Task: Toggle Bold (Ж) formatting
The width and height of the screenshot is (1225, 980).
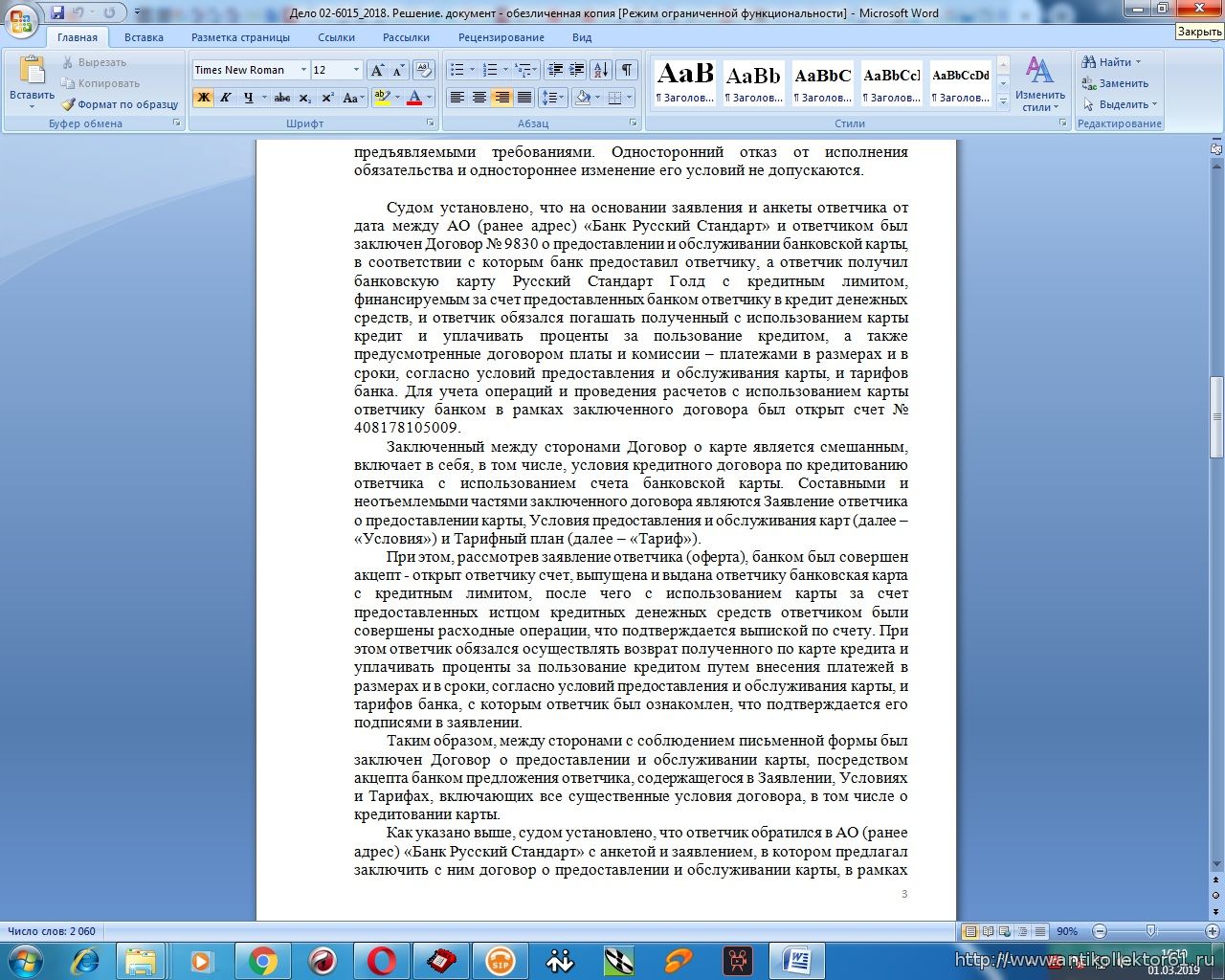Action: tap(203, 98)
